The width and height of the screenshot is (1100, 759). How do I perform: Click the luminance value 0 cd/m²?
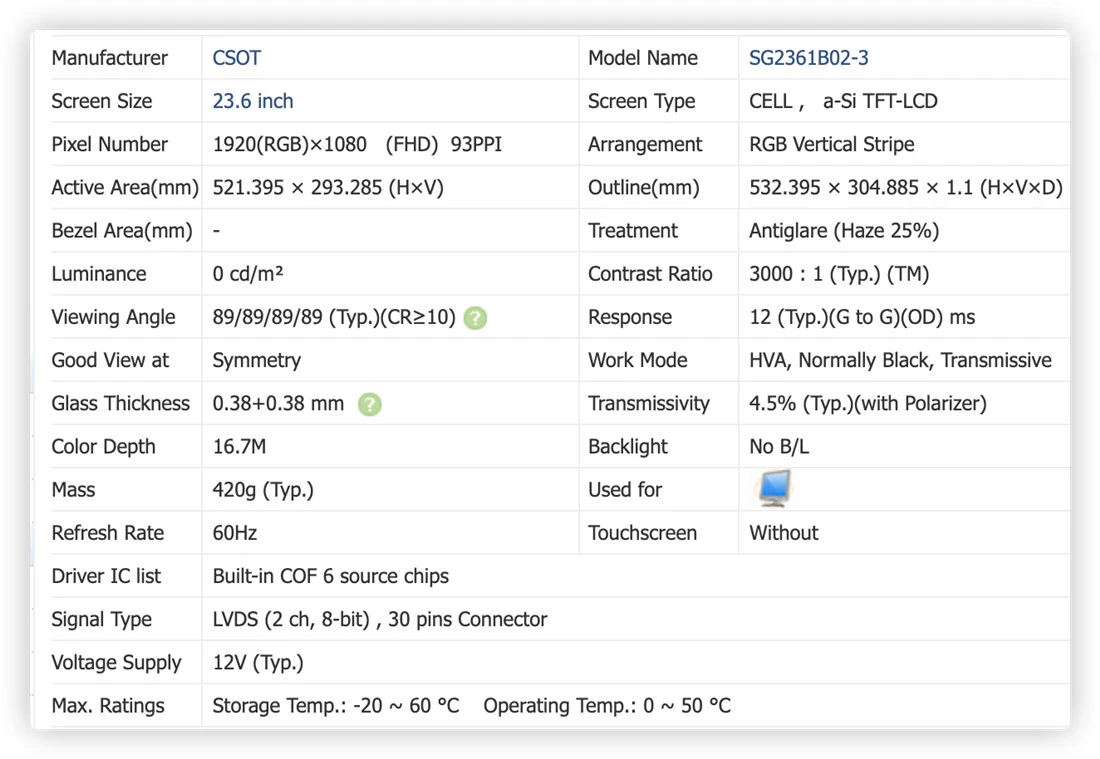[x=248, y=274]
